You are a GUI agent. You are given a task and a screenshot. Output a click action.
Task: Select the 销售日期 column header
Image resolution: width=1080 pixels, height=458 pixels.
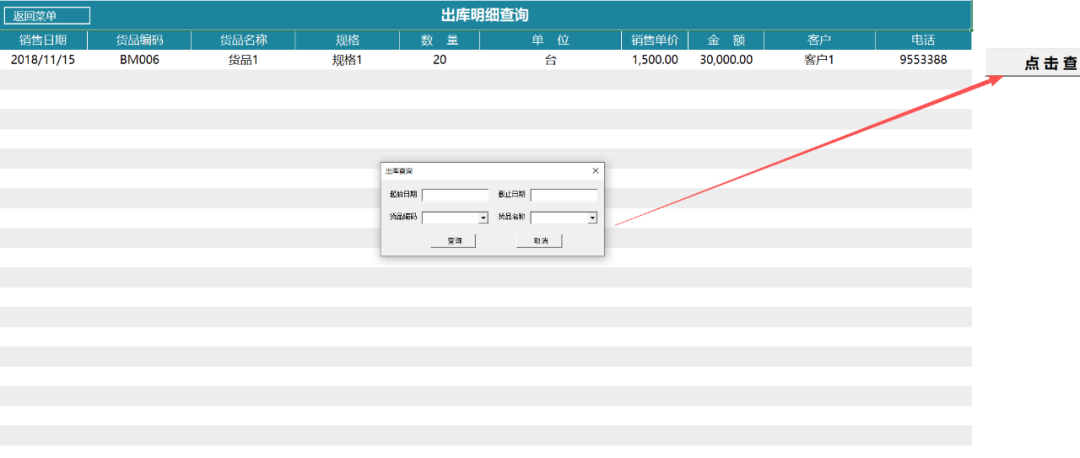point(43,40)
